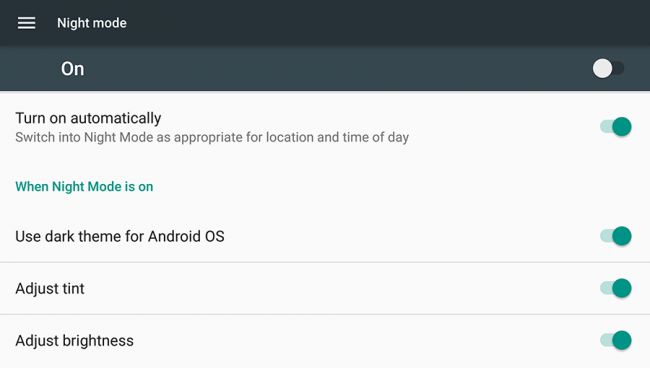The width and height of the screenshot is (650, 368).
Task: Toggle the main Night mode On switch
Action: tap(609, 68)
